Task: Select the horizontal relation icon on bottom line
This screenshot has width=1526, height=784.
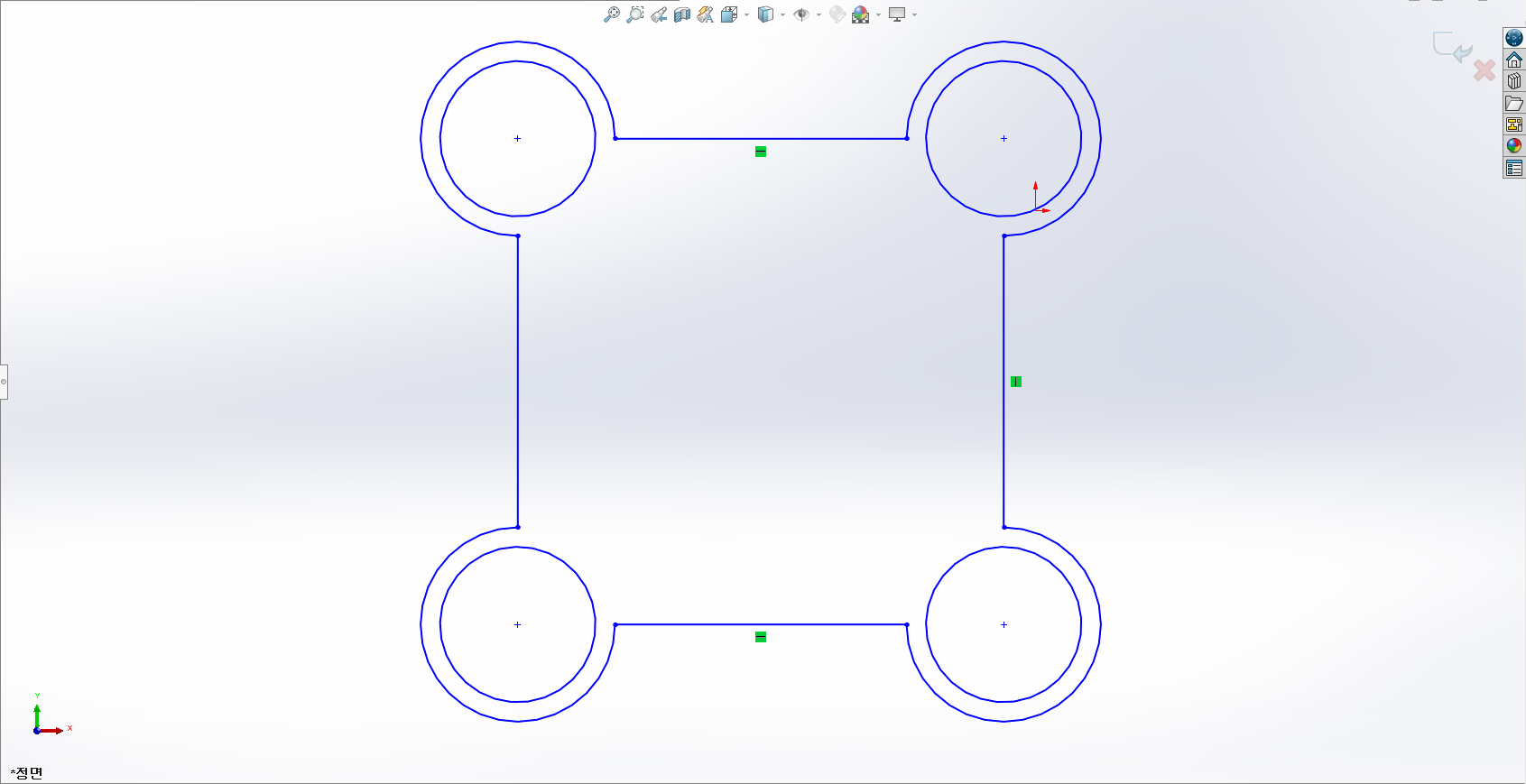Action: pos(761,637)
